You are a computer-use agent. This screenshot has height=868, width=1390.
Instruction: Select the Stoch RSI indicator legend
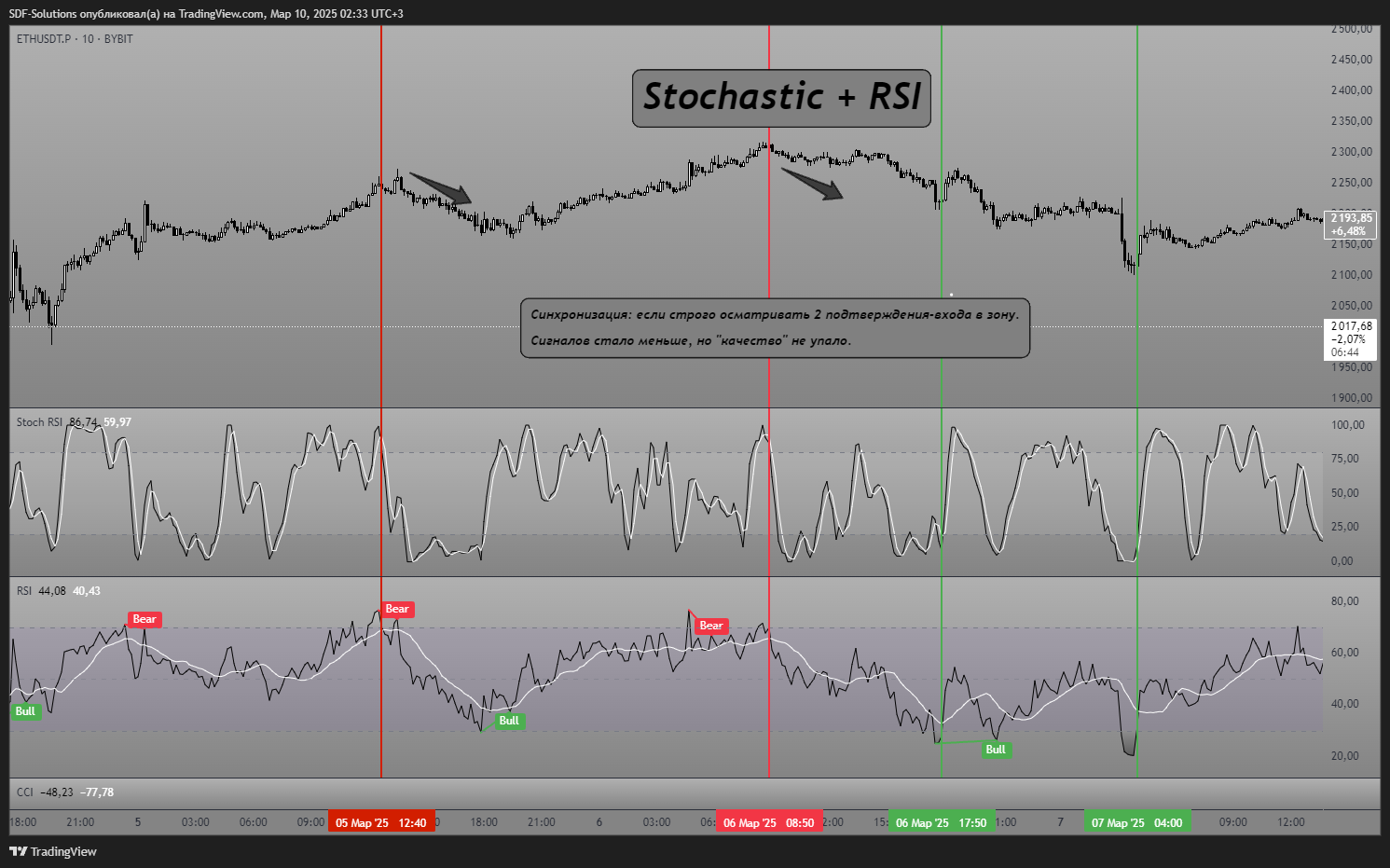pos(74,422)
